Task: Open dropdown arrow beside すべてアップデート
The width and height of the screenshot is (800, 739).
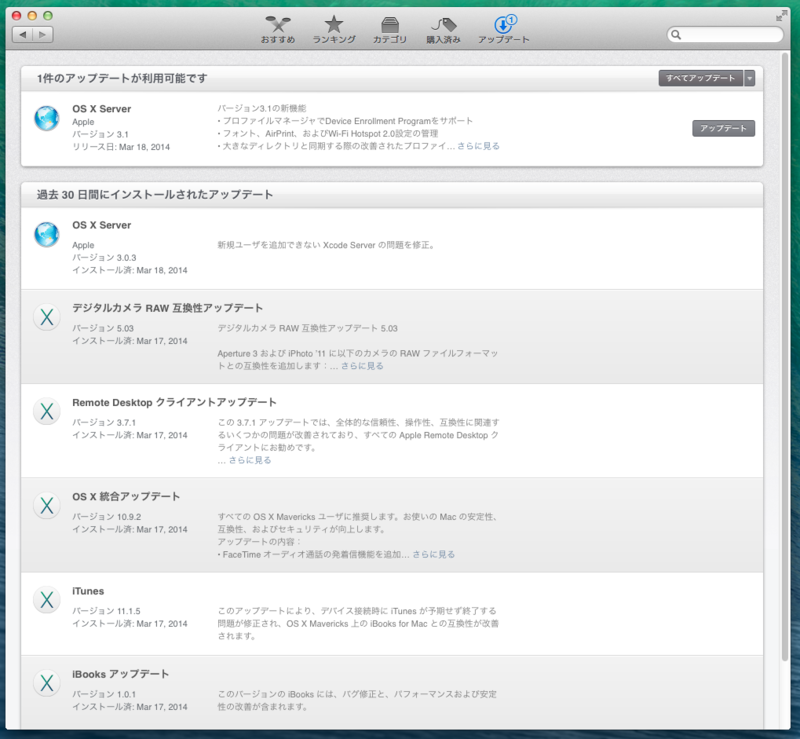Action: 749,78
